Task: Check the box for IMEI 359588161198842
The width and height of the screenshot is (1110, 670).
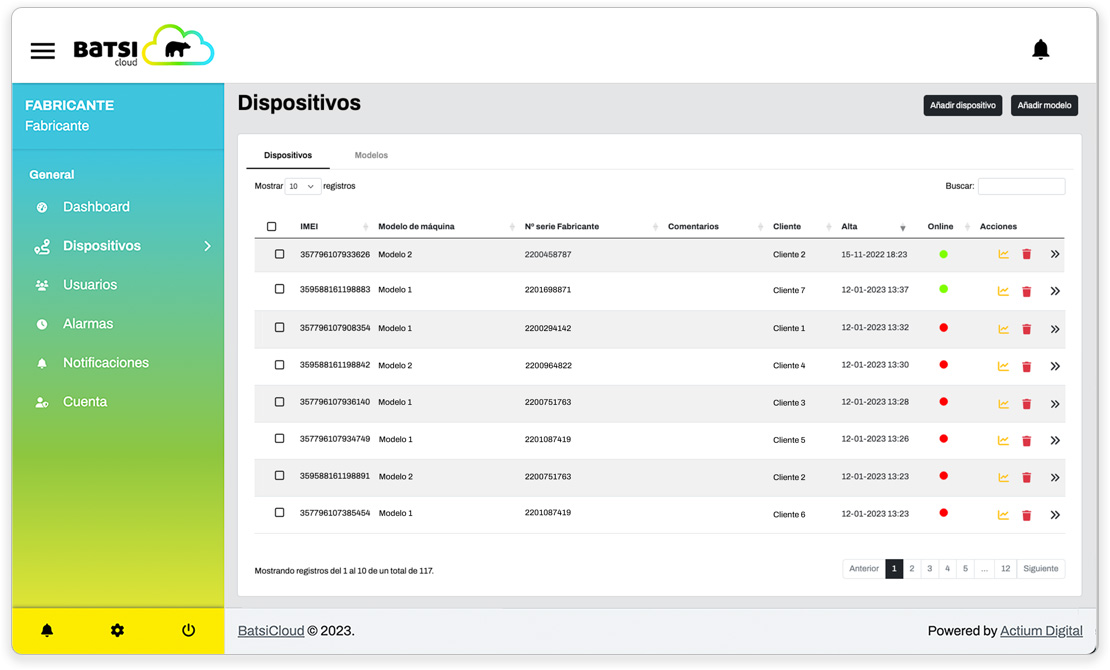Action: click(280, 365)
